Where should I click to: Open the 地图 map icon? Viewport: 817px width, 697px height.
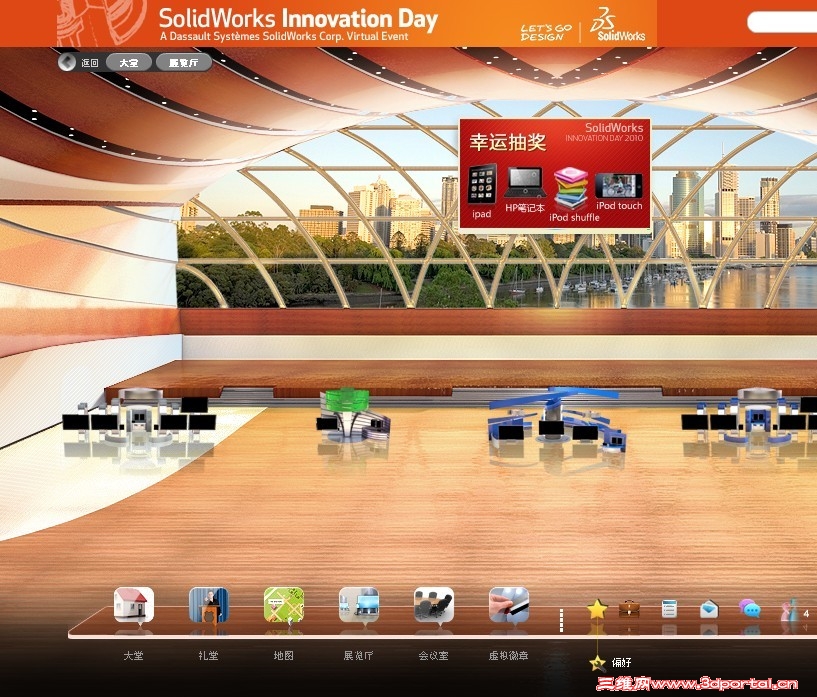point(284,605)
